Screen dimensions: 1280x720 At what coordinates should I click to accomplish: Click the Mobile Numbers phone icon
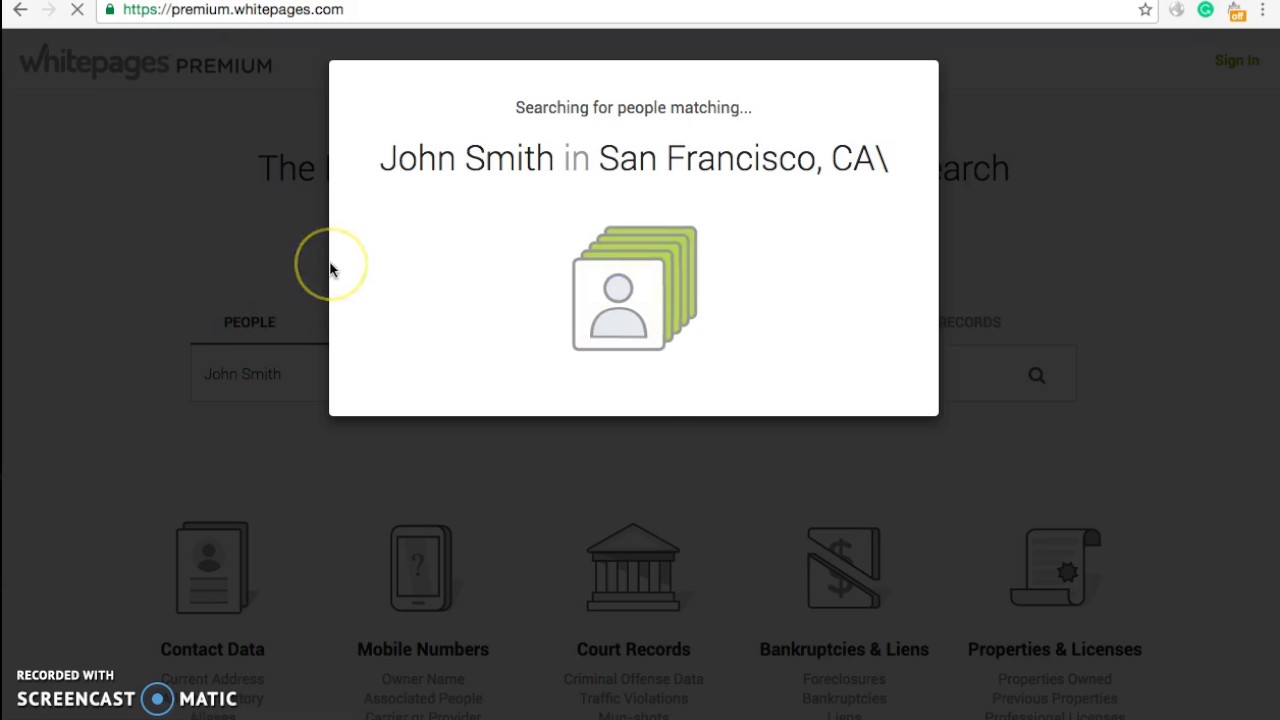[422, 567]
